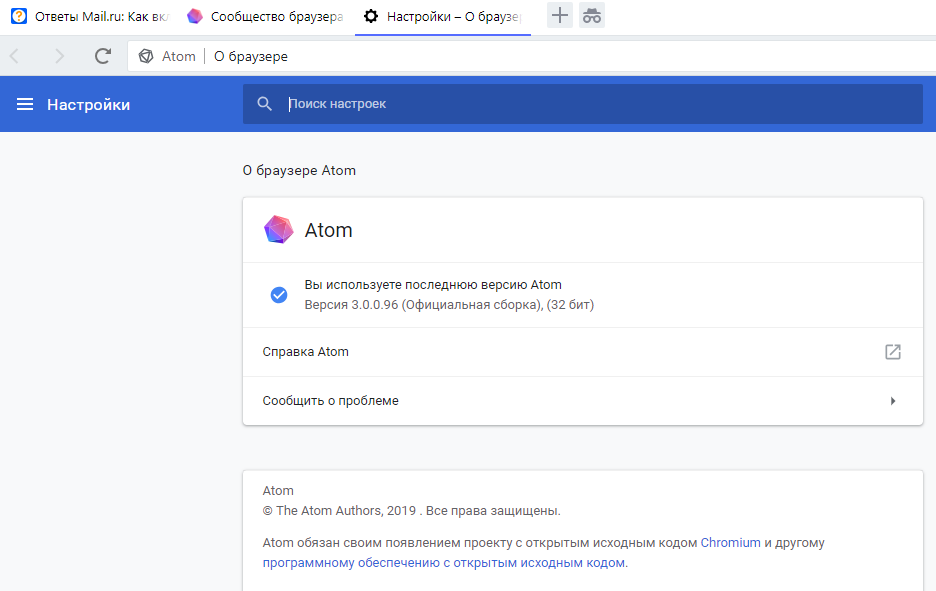This screenshot has height=591, width=936.
Task: Click the Atom logo in the about card
Action: [x=279, y=230]
